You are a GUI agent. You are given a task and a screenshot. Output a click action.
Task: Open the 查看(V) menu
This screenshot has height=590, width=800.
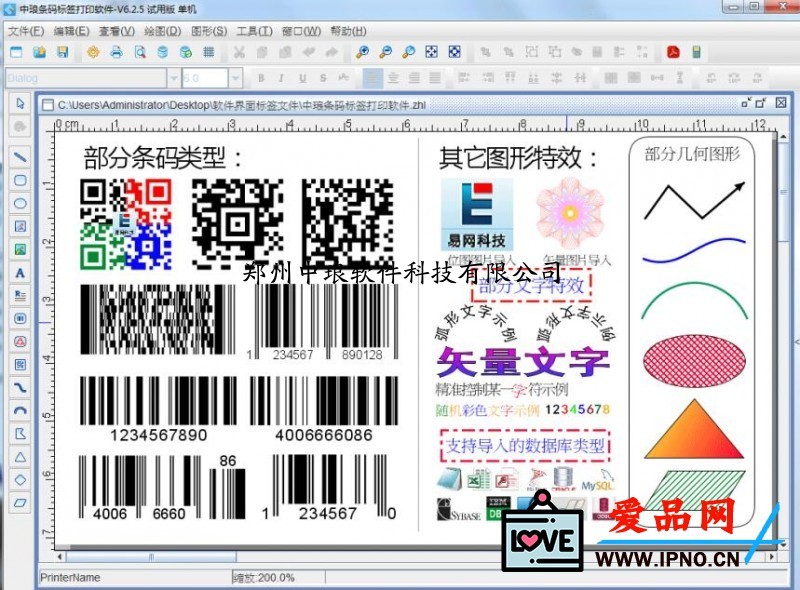tap(117, 31)
